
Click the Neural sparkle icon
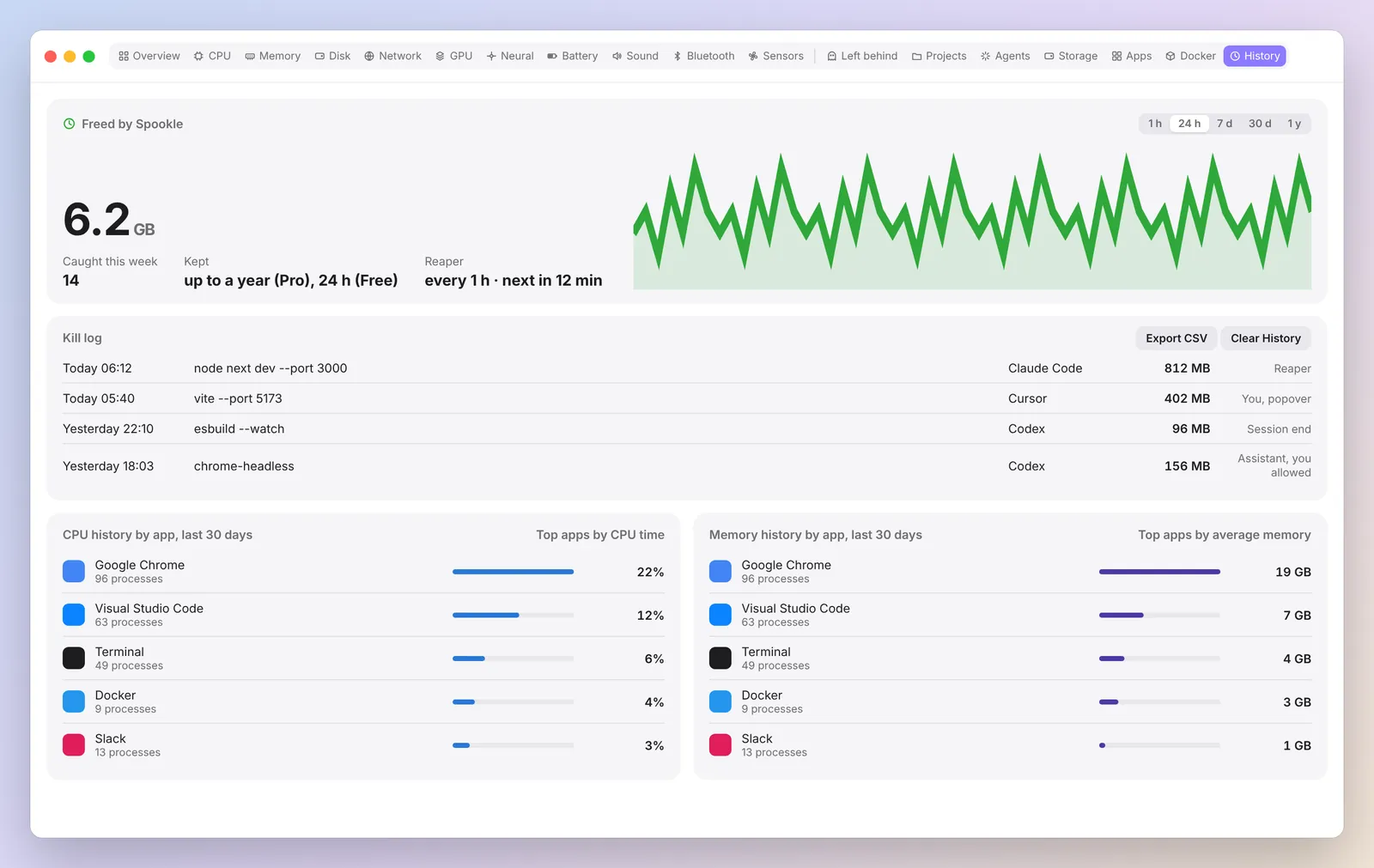491,56
